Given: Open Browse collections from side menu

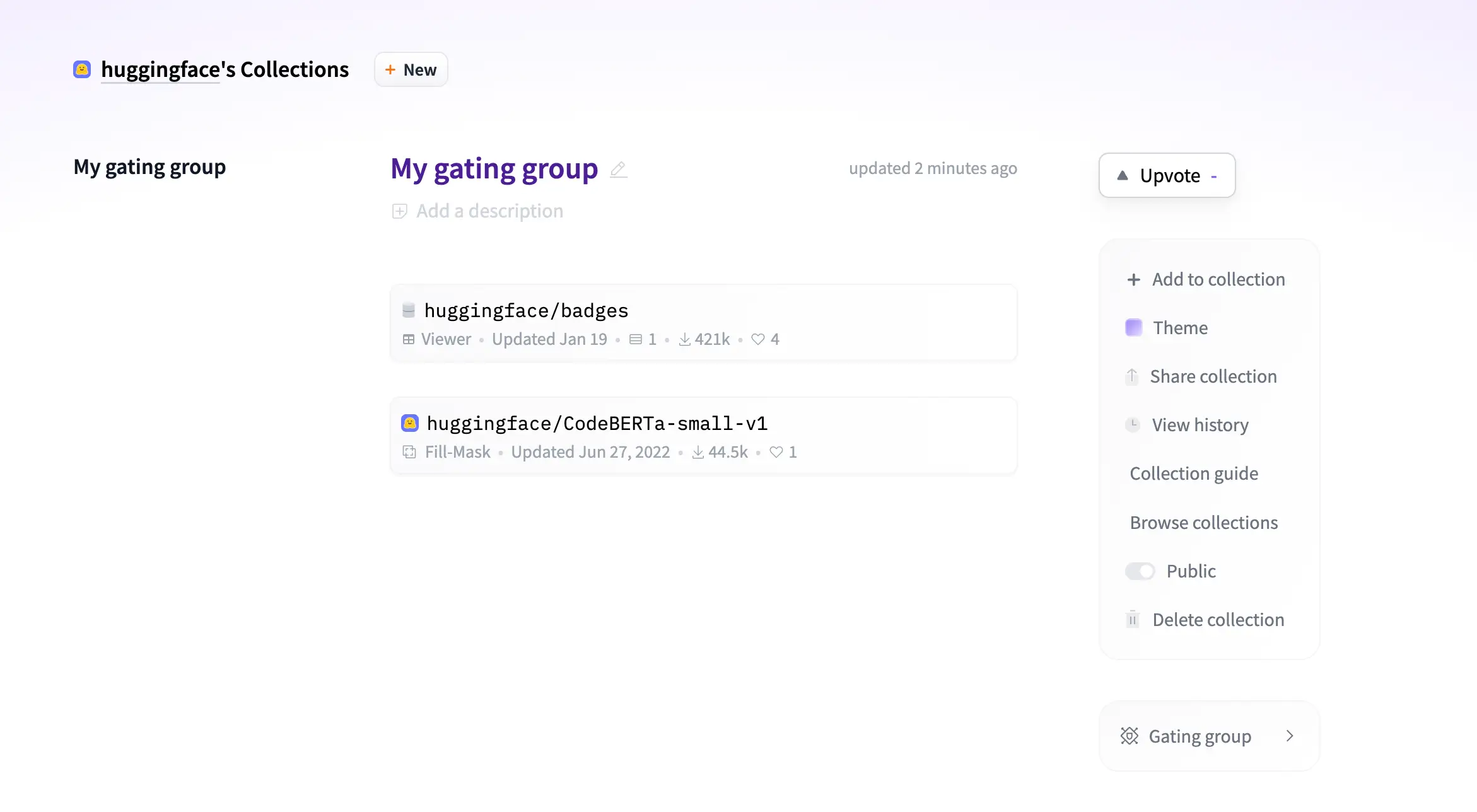Looking at the screenshot, I should [x=1203, y=523].
